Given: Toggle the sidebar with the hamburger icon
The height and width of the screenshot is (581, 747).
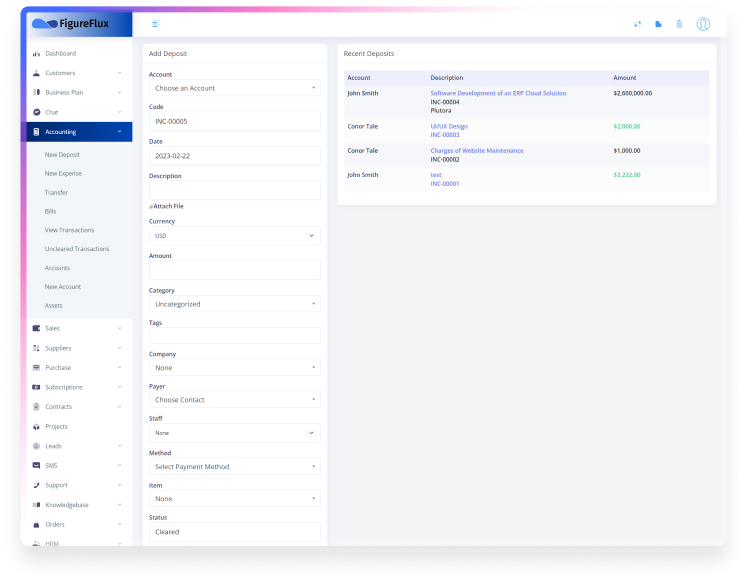Looking at the screenshot, I should [x=155, y=23].
